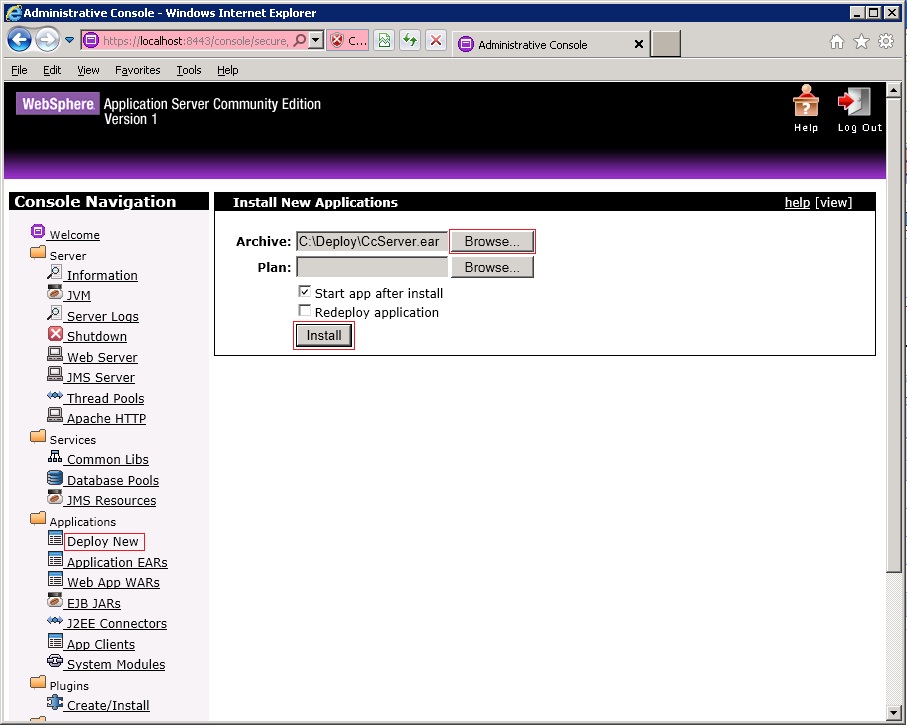Click the Refresh icon in address bar
The height and width of the screenshot is (725, 907).
click(x=410, y=41)
